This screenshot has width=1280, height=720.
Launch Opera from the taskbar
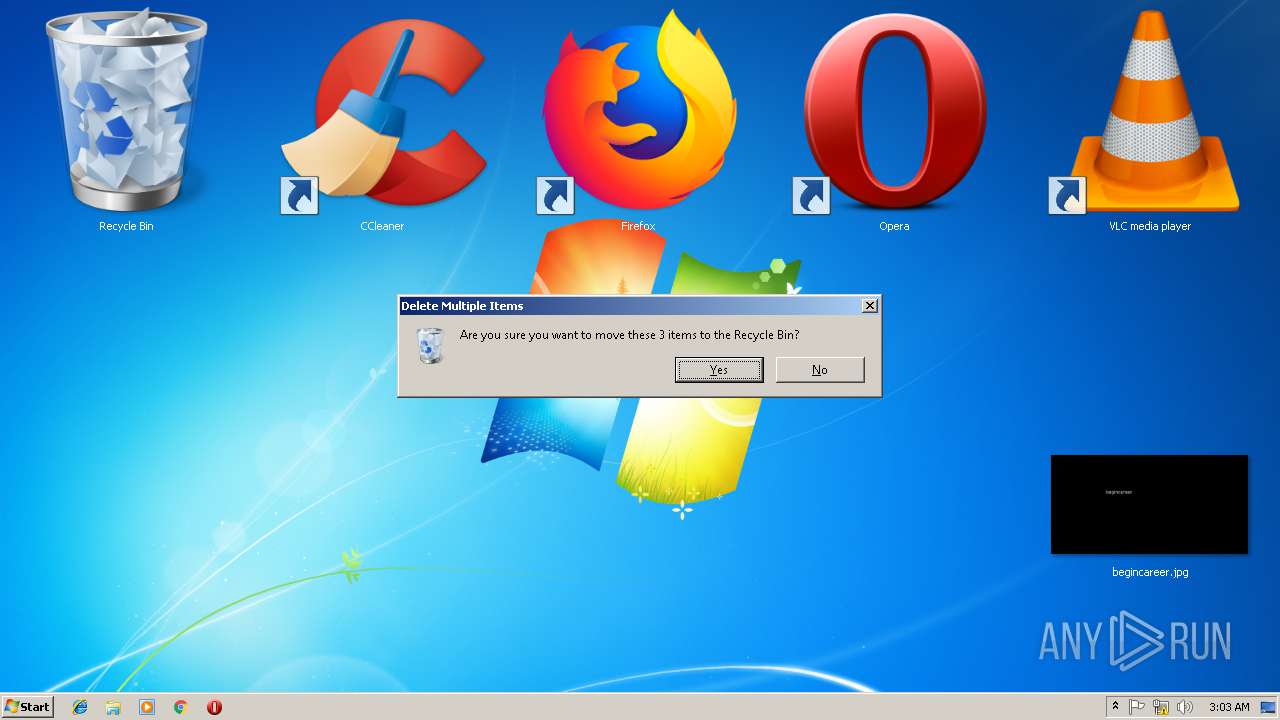214,707
